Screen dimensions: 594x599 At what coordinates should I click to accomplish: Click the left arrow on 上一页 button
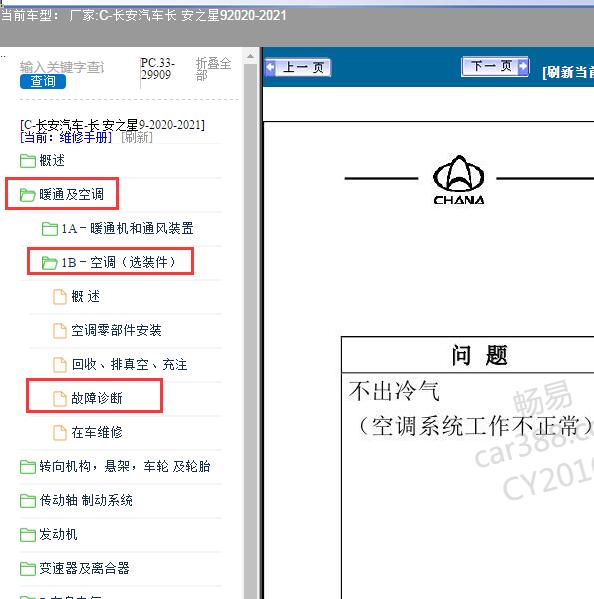click(x=270, y=68)
